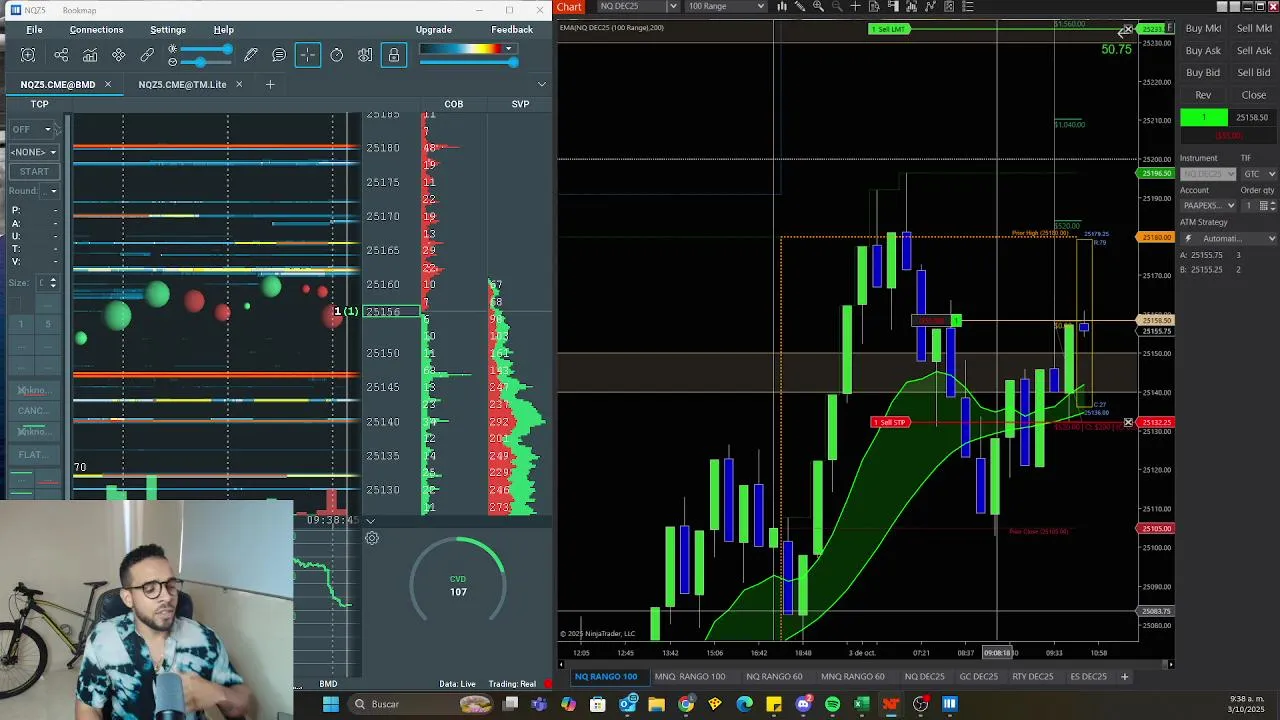Open the chat notes icon in Bookmap
Viewport: 1280px width, 720px height.
point(279,56)
